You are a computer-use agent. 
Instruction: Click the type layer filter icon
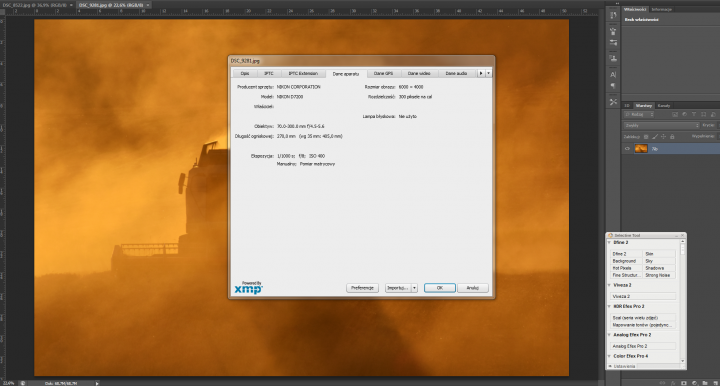[x=694, y=114]
